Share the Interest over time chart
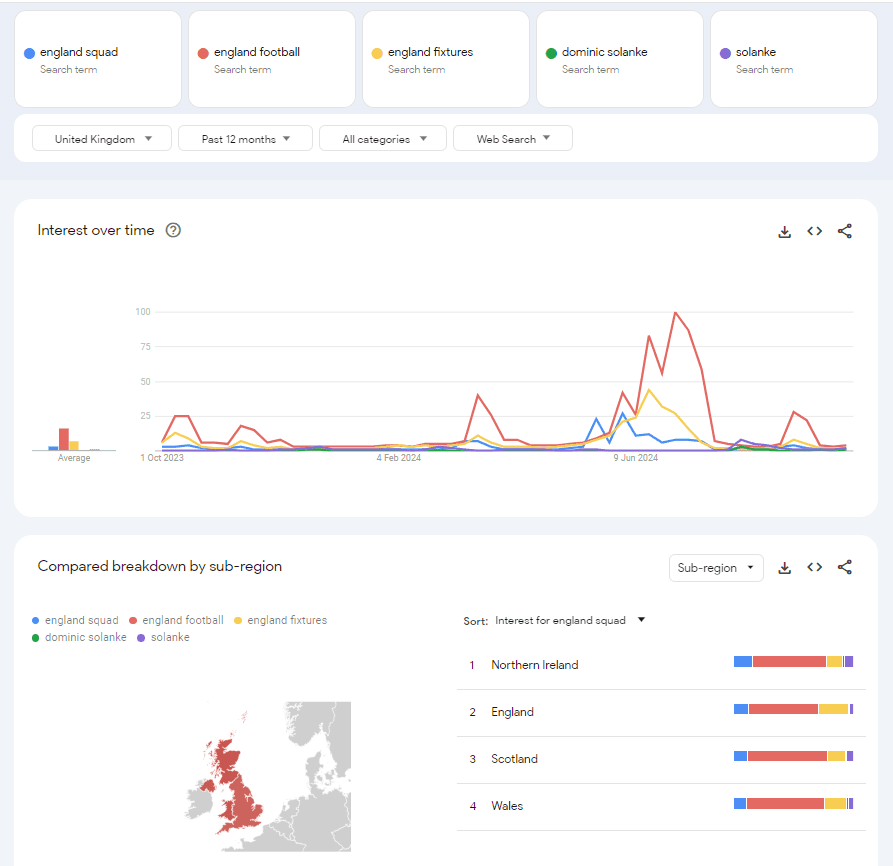 (x=845, y=231)
